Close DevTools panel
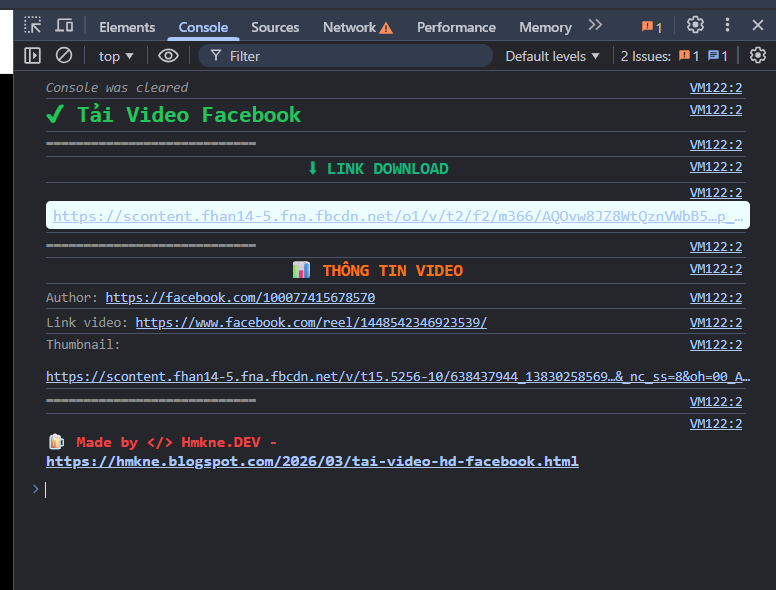 pos(757,25)
